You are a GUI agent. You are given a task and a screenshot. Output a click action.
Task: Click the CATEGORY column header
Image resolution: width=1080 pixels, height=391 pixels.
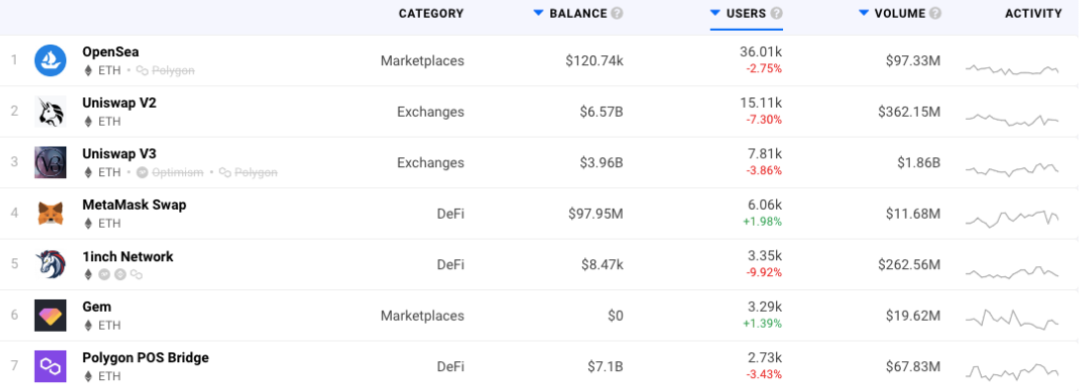click(431, 13)
